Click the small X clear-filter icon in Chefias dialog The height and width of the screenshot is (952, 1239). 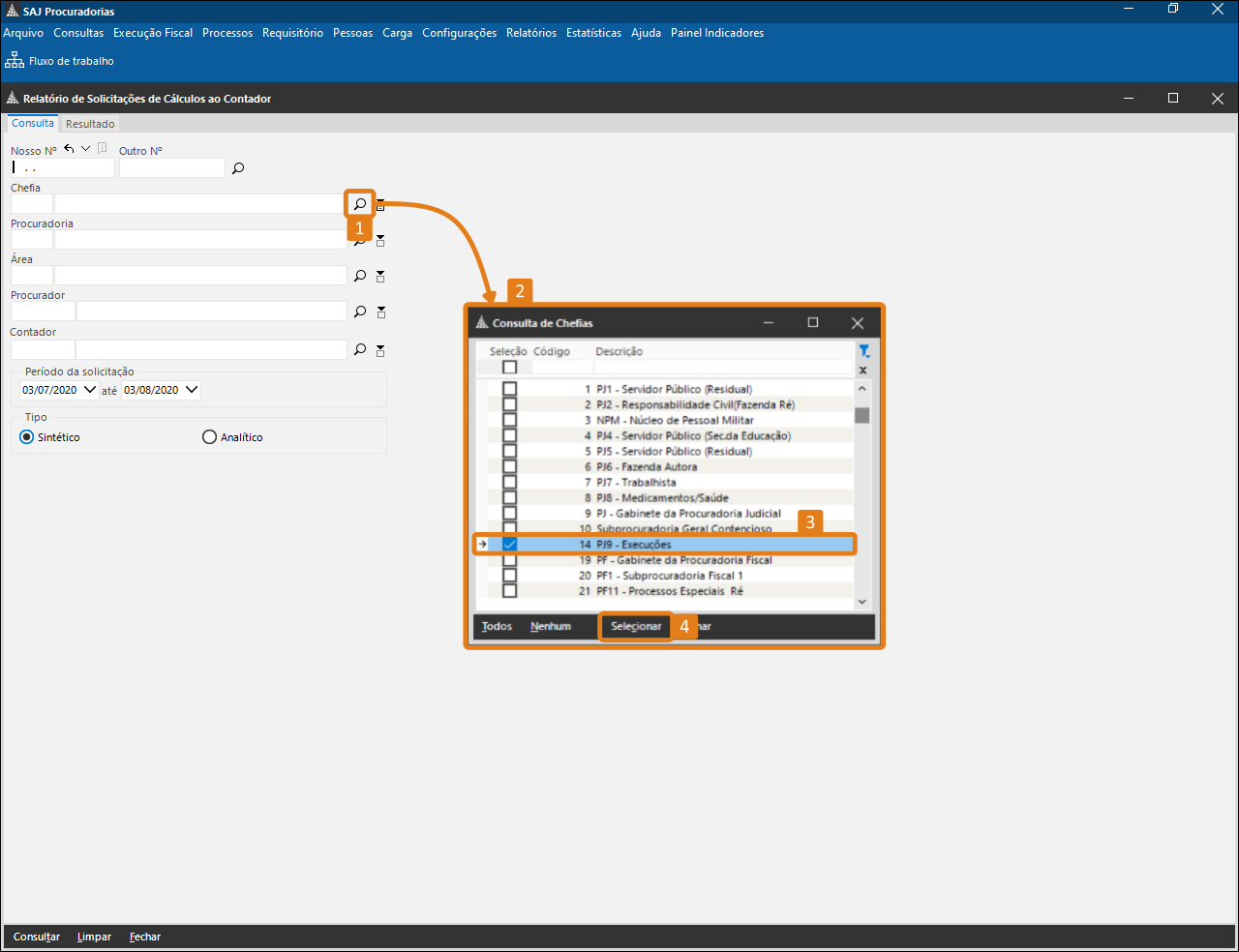[x=863, y=370]
